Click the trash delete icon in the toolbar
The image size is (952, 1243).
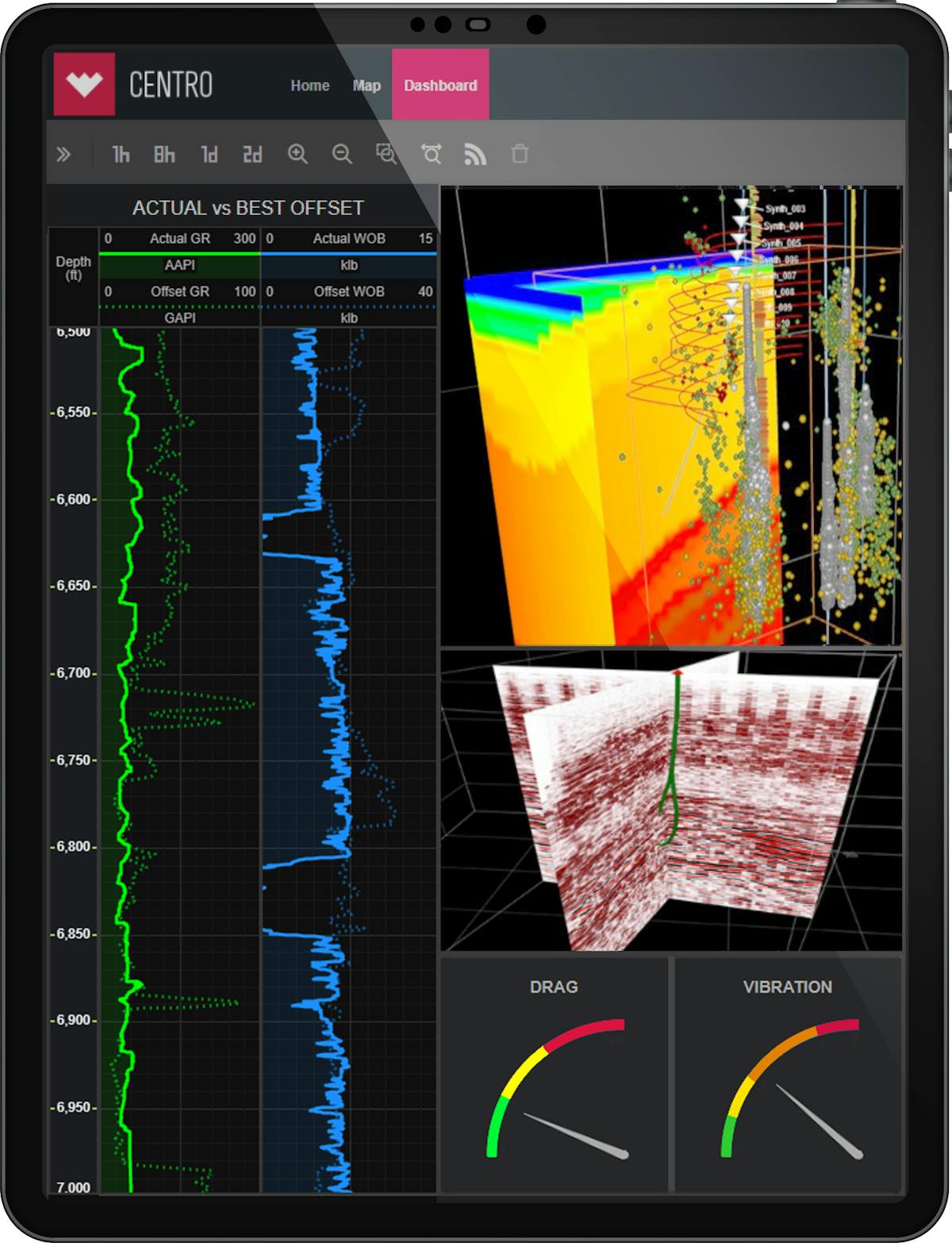coord(519,155)
